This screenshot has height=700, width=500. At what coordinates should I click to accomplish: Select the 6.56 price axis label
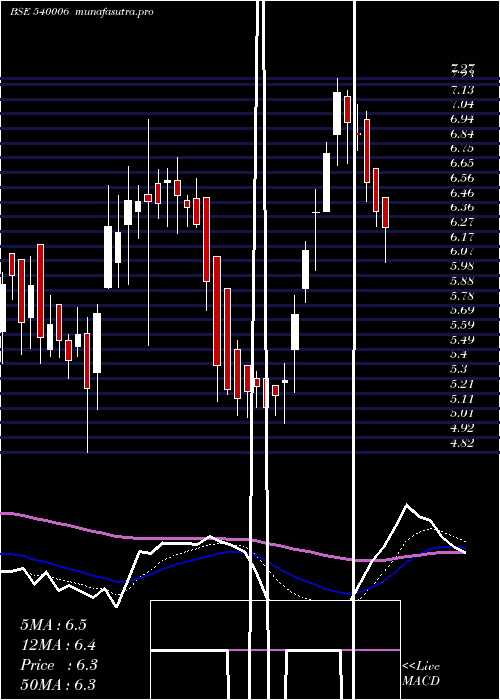tap(462, 178)
